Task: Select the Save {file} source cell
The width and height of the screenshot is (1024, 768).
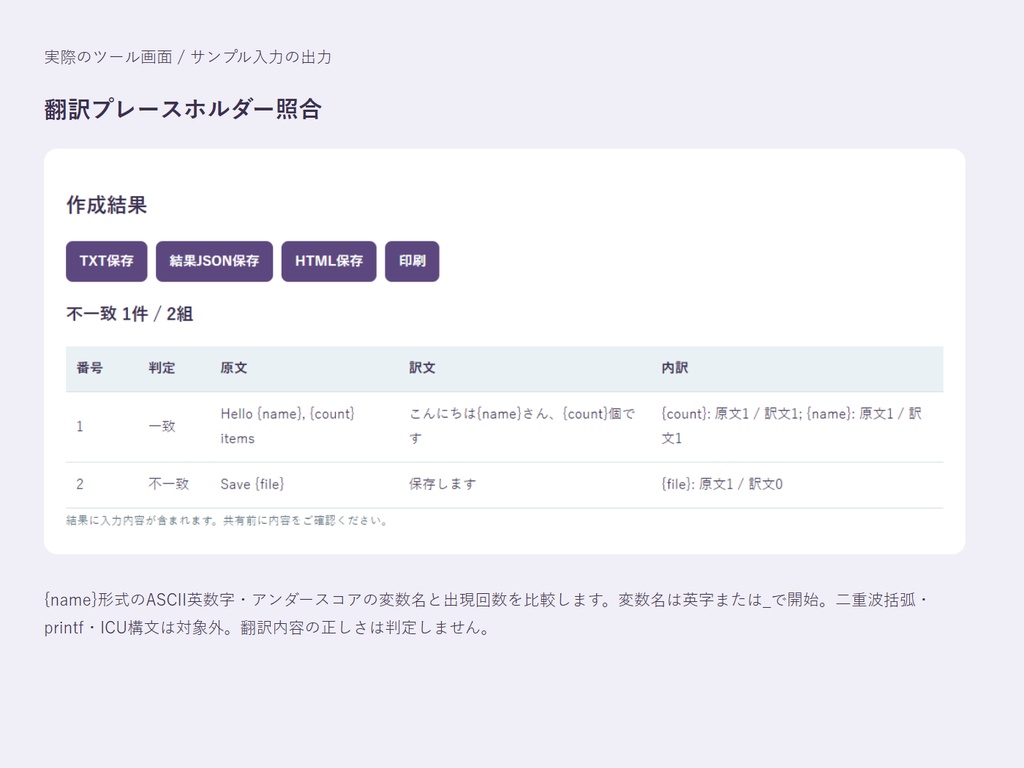Action: pyautogui.click(x=252, y=485)
